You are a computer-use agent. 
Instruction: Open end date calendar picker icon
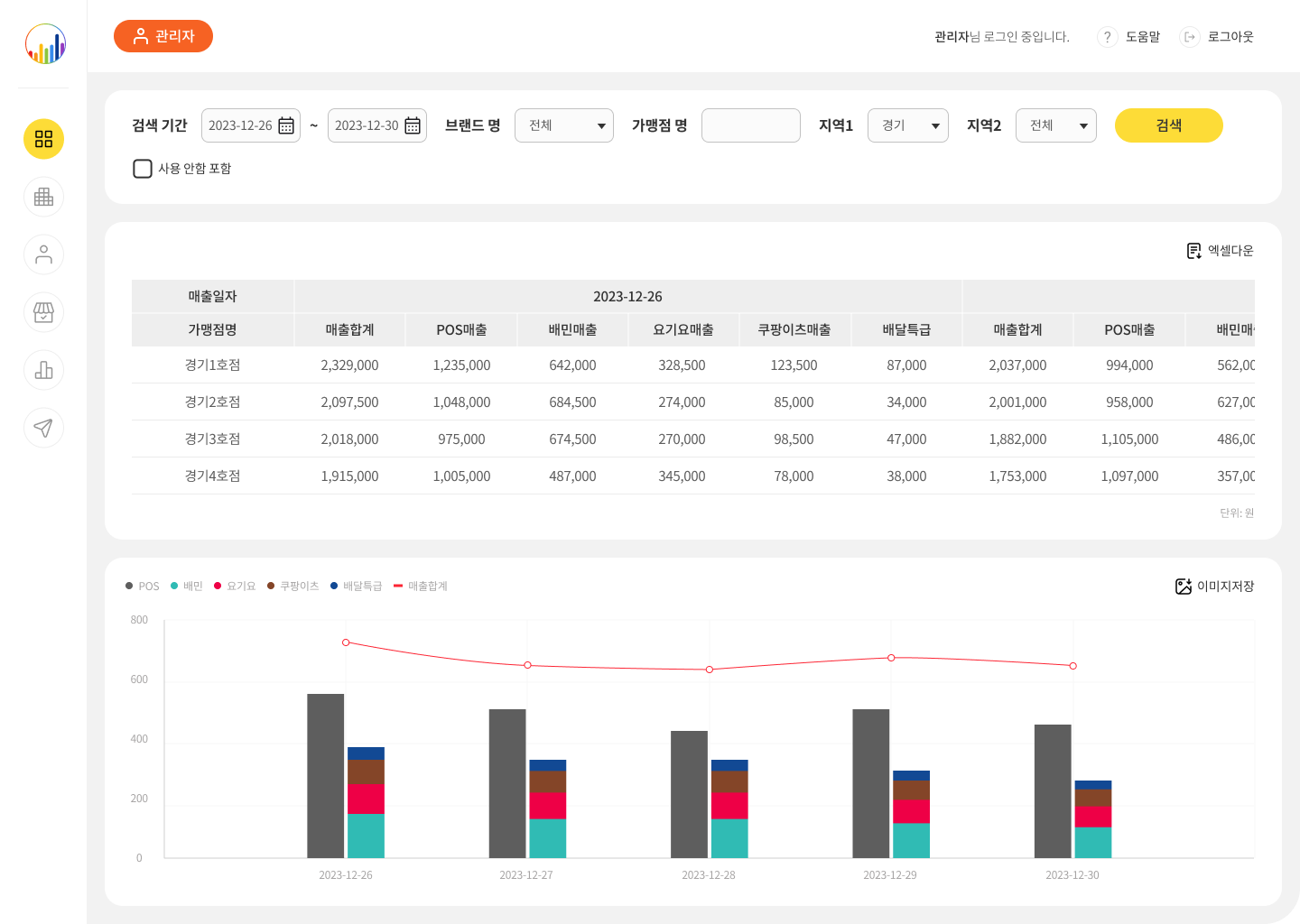point(413,125)
